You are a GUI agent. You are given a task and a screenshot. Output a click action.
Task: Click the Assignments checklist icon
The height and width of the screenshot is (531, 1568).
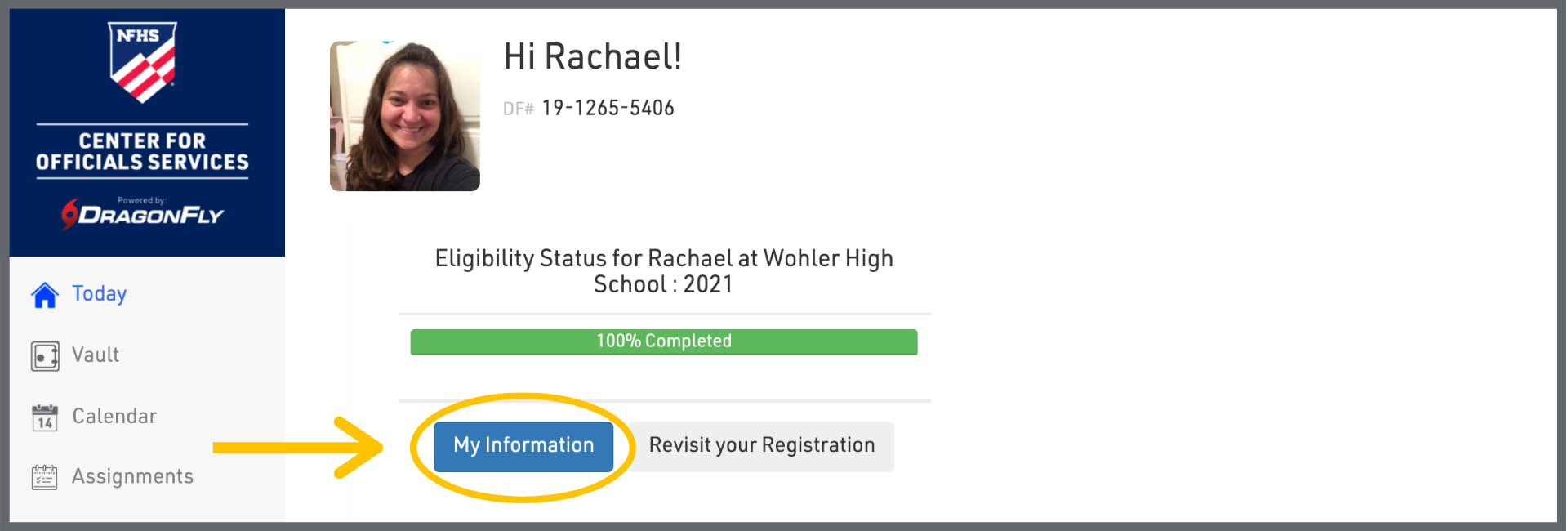pyautogui.click(x=45, y=477)
